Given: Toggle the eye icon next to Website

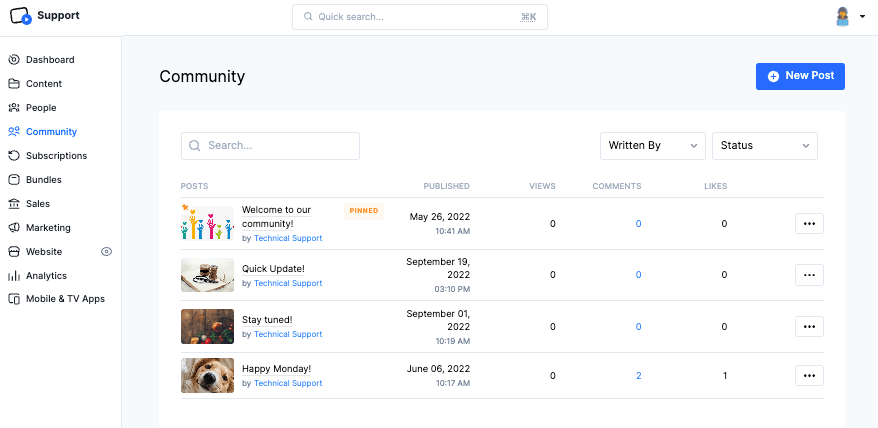Looking at the screenshot, I should click(x=106, y=252).
